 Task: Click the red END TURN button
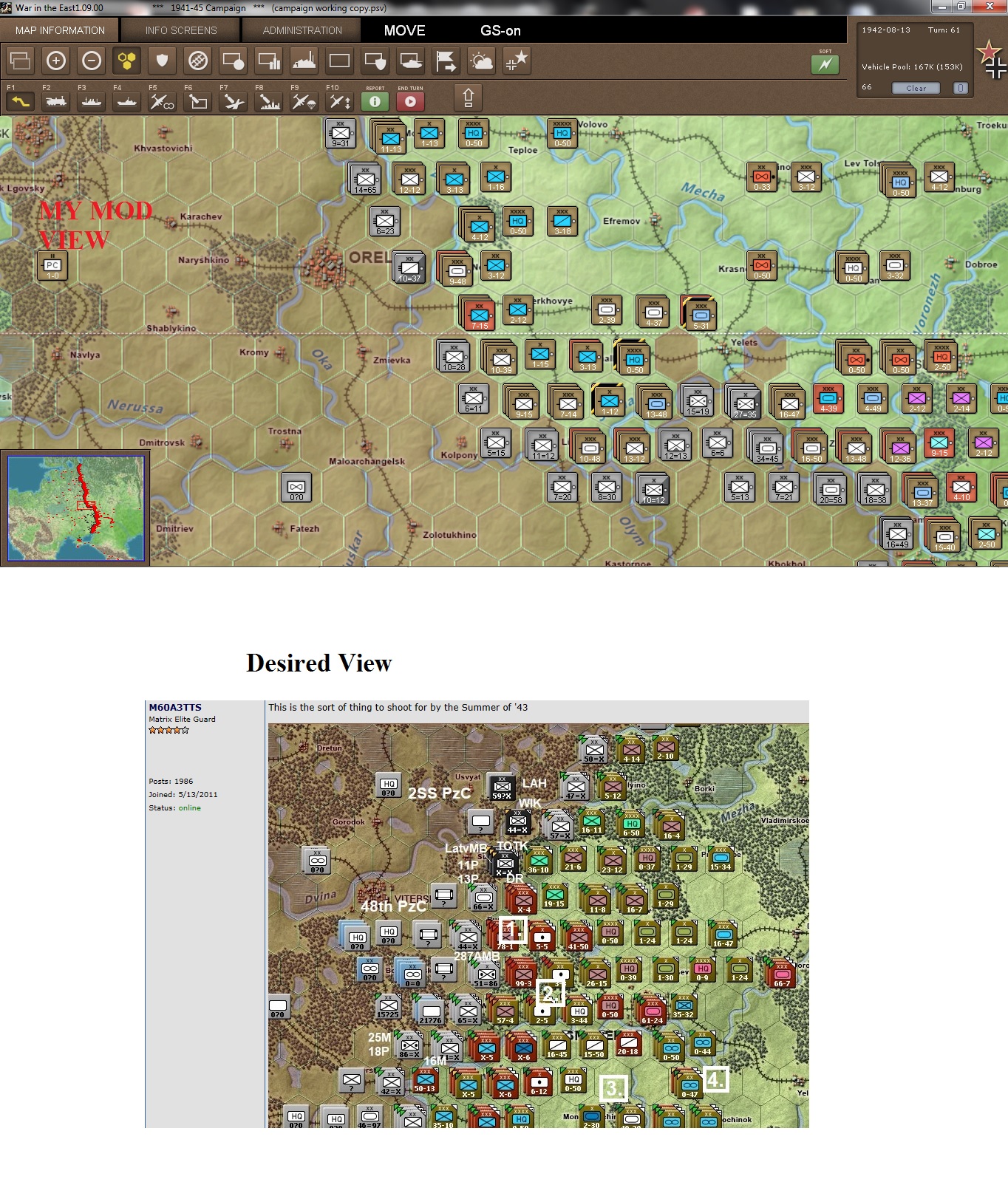411,101
